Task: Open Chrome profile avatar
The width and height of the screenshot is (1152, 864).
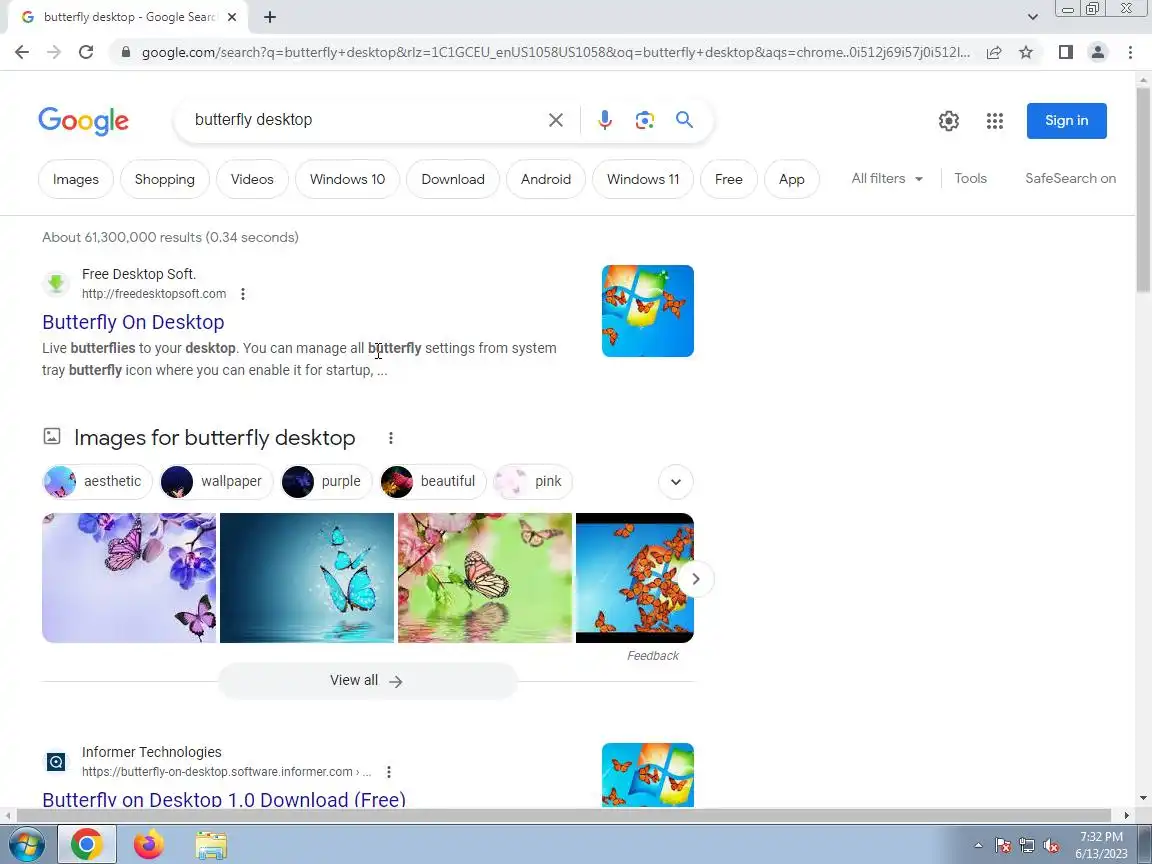Action: (1098, 52)
